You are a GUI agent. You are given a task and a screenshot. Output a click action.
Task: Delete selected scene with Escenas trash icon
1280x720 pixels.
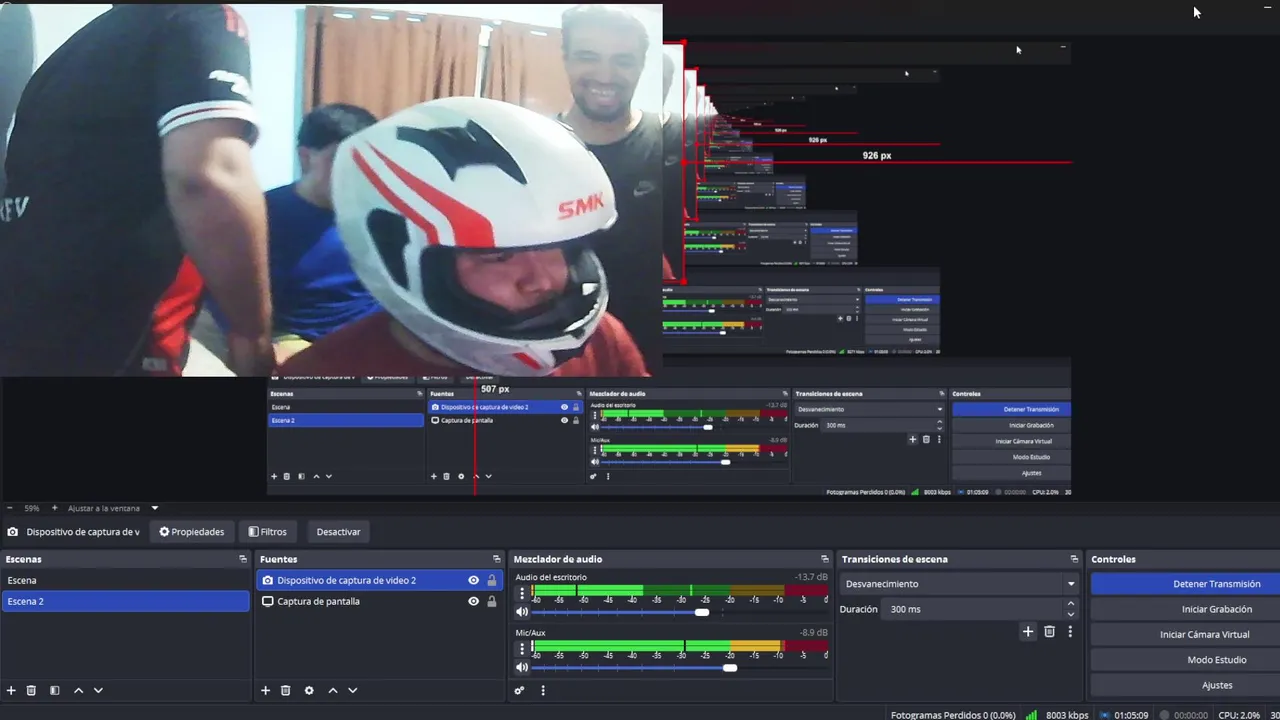(x=31, y=690)
